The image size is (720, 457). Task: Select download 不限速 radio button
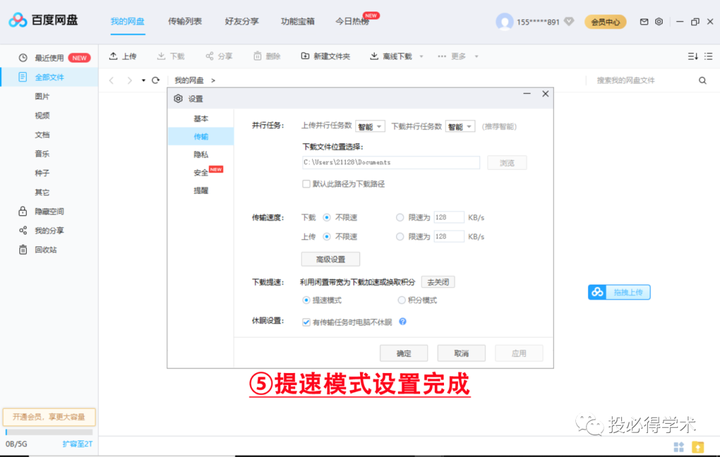click(x=326, y=217)
